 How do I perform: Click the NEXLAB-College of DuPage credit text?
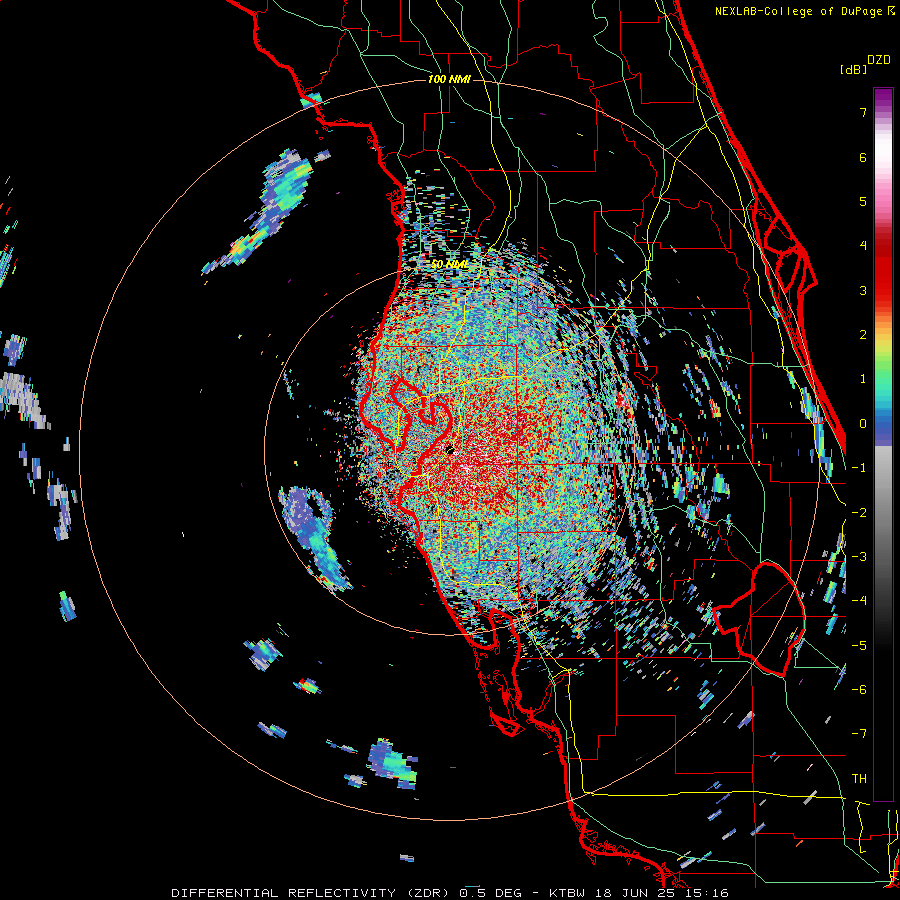coord(800,11)
